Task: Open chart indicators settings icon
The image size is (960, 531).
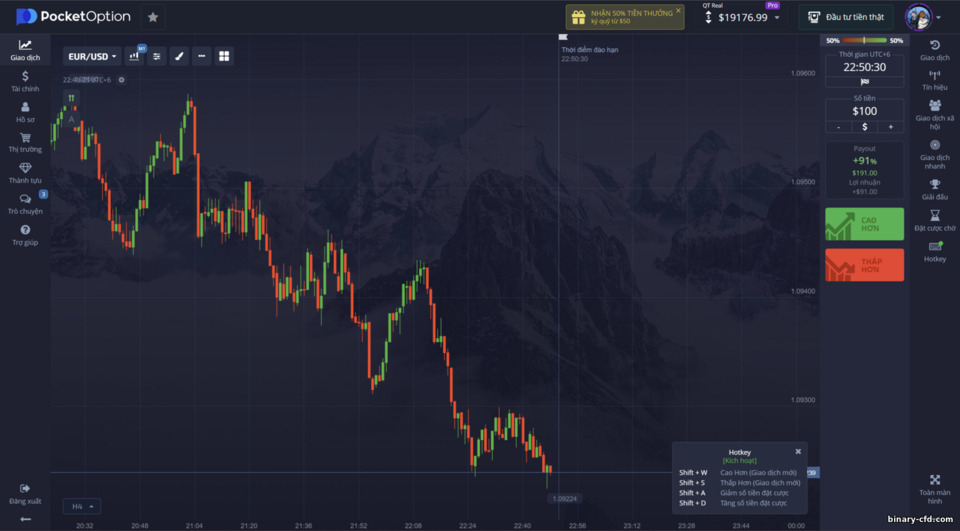Action: point(157,56)
